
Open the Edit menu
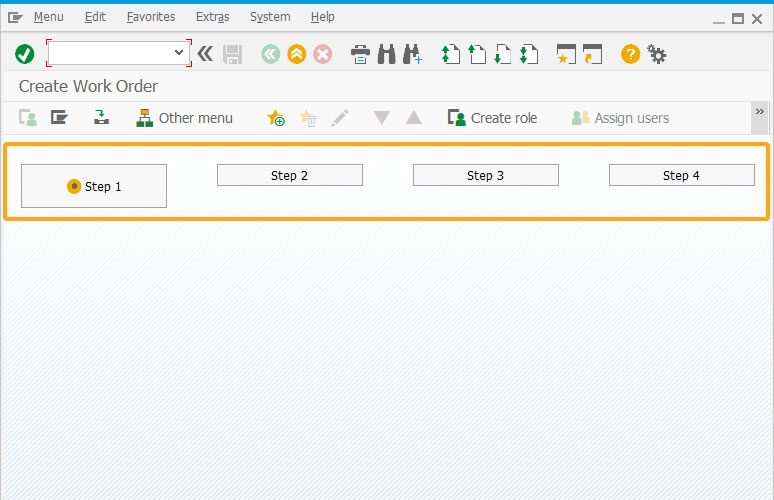(95, 17)
